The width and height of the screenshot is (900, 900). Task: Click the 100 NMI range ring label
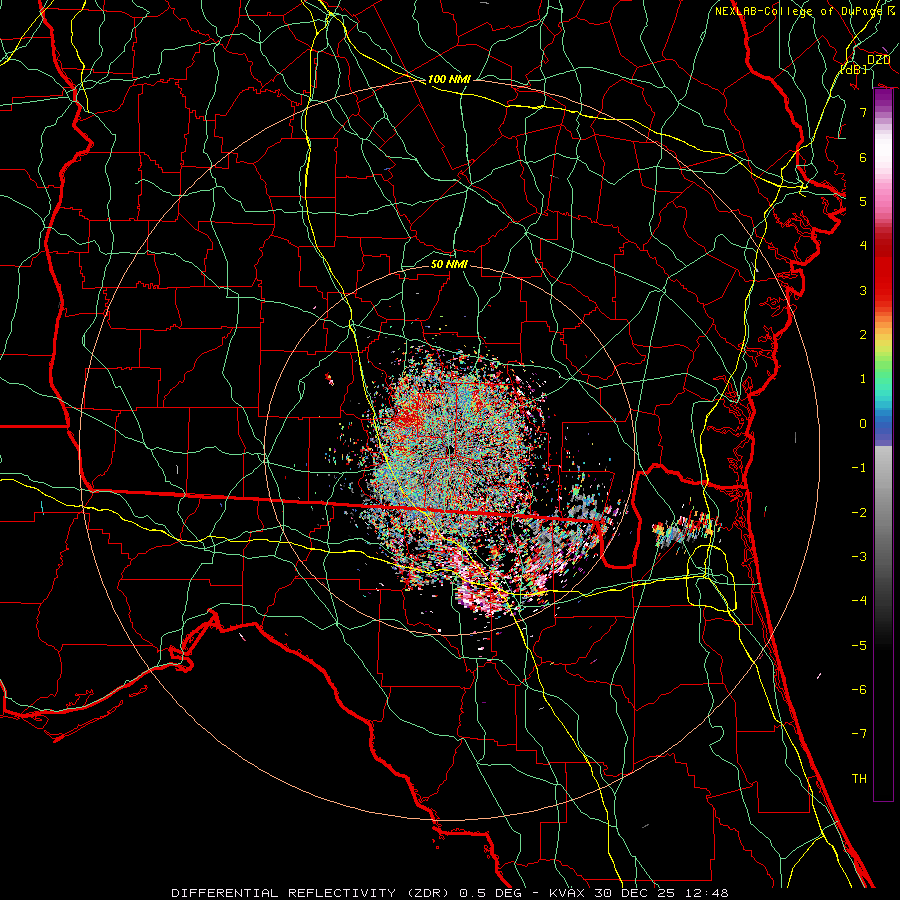(x=449, y=79)
